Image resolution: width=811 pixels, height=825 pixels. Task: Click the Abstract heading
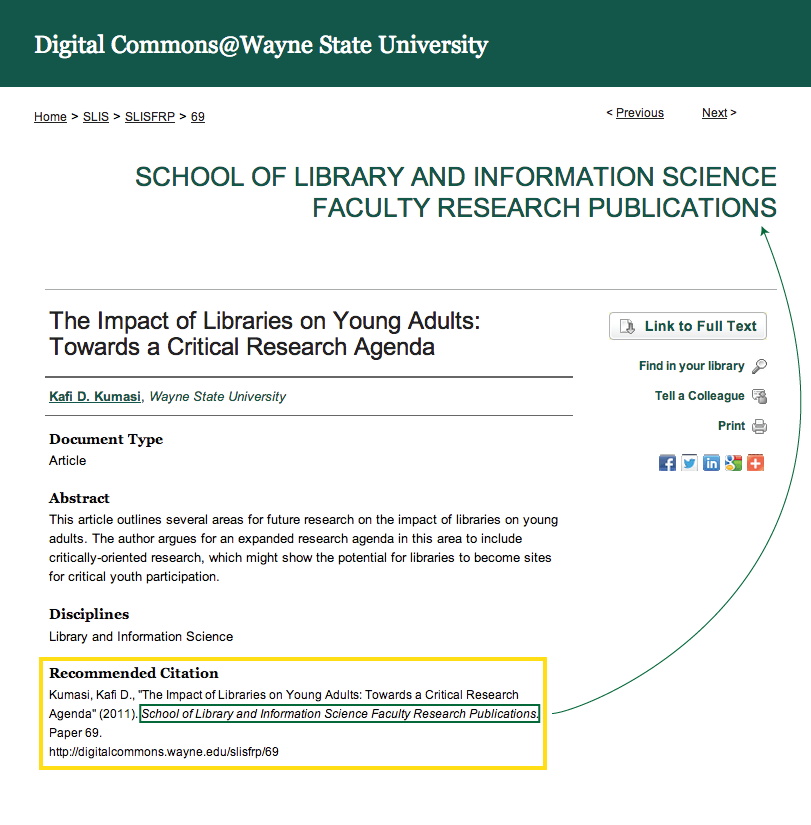[79, 498]
